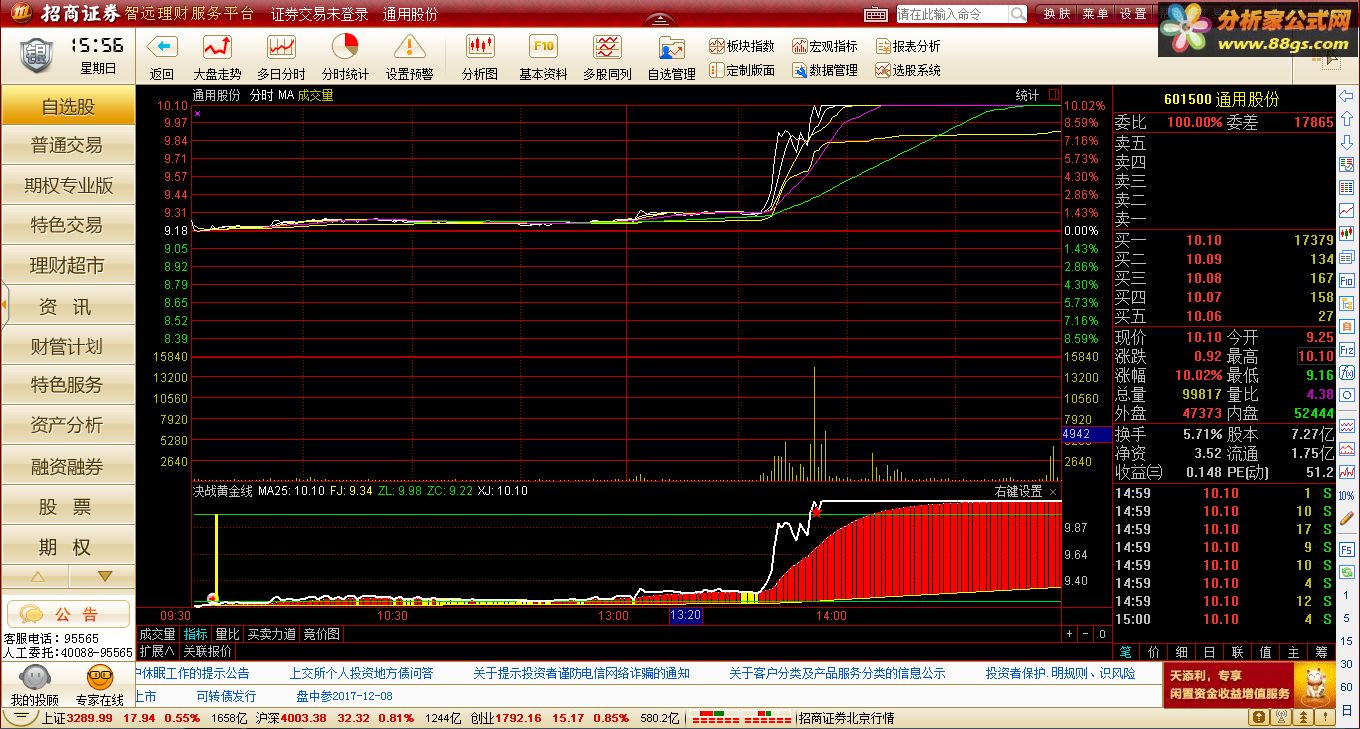Click the plus zoom button under chart
The width and height of the screenshot is (1360, 729).
point(1069,634)
